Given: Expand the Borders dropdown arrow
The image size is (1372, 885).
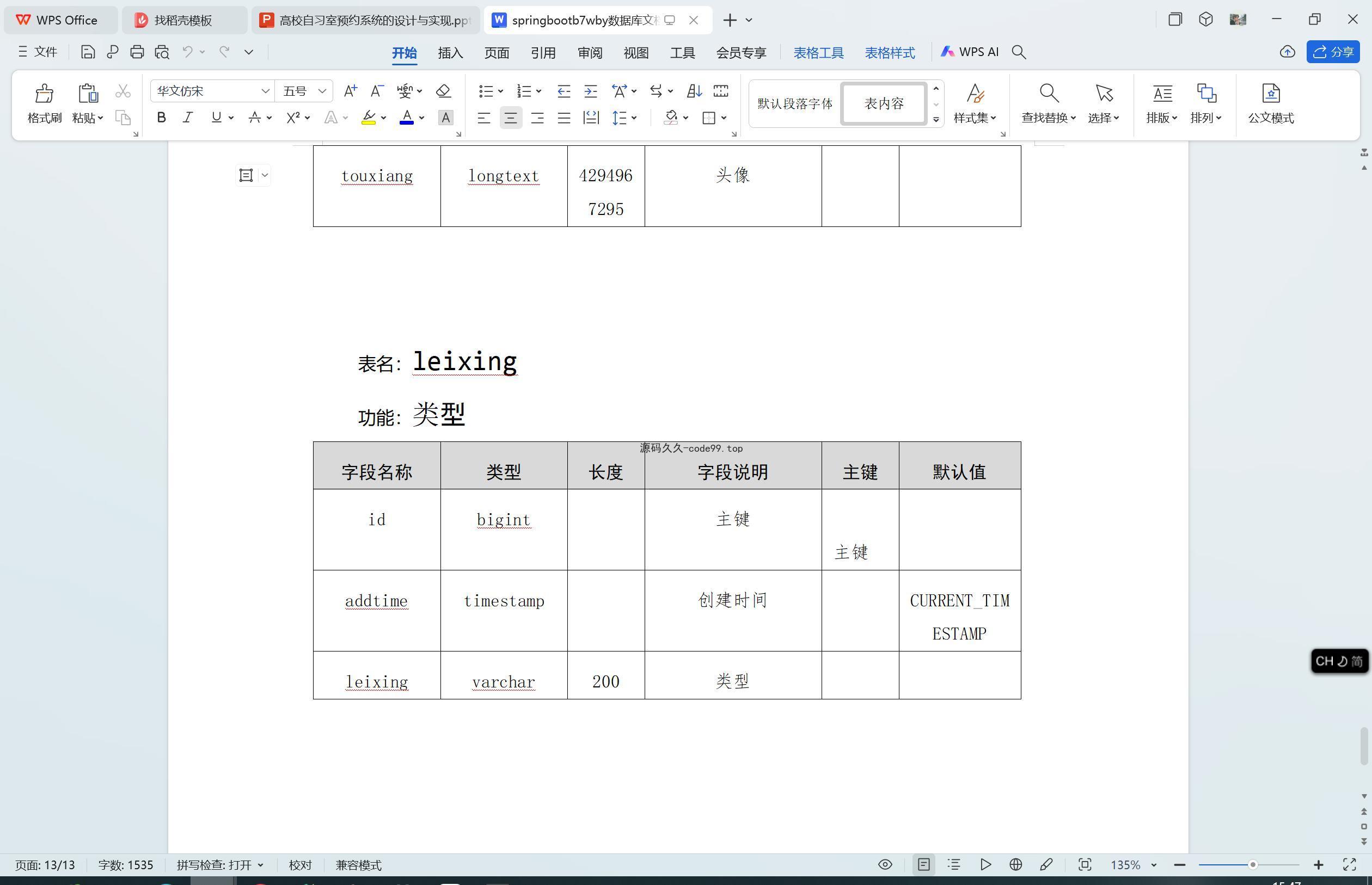Looking at the screenshot, I should [724, 118].
